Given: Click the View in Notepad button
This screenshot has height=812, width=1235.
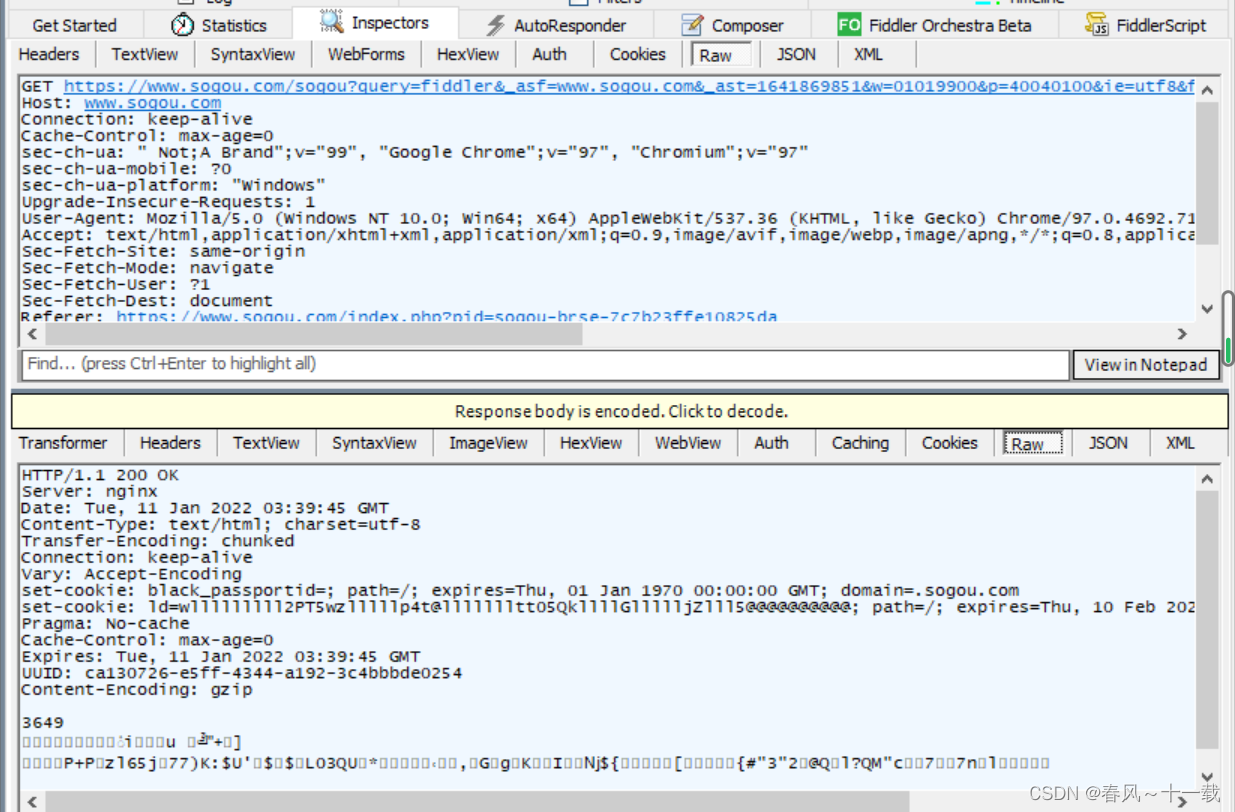Looking at the screenshot, I should point(1146,365).
